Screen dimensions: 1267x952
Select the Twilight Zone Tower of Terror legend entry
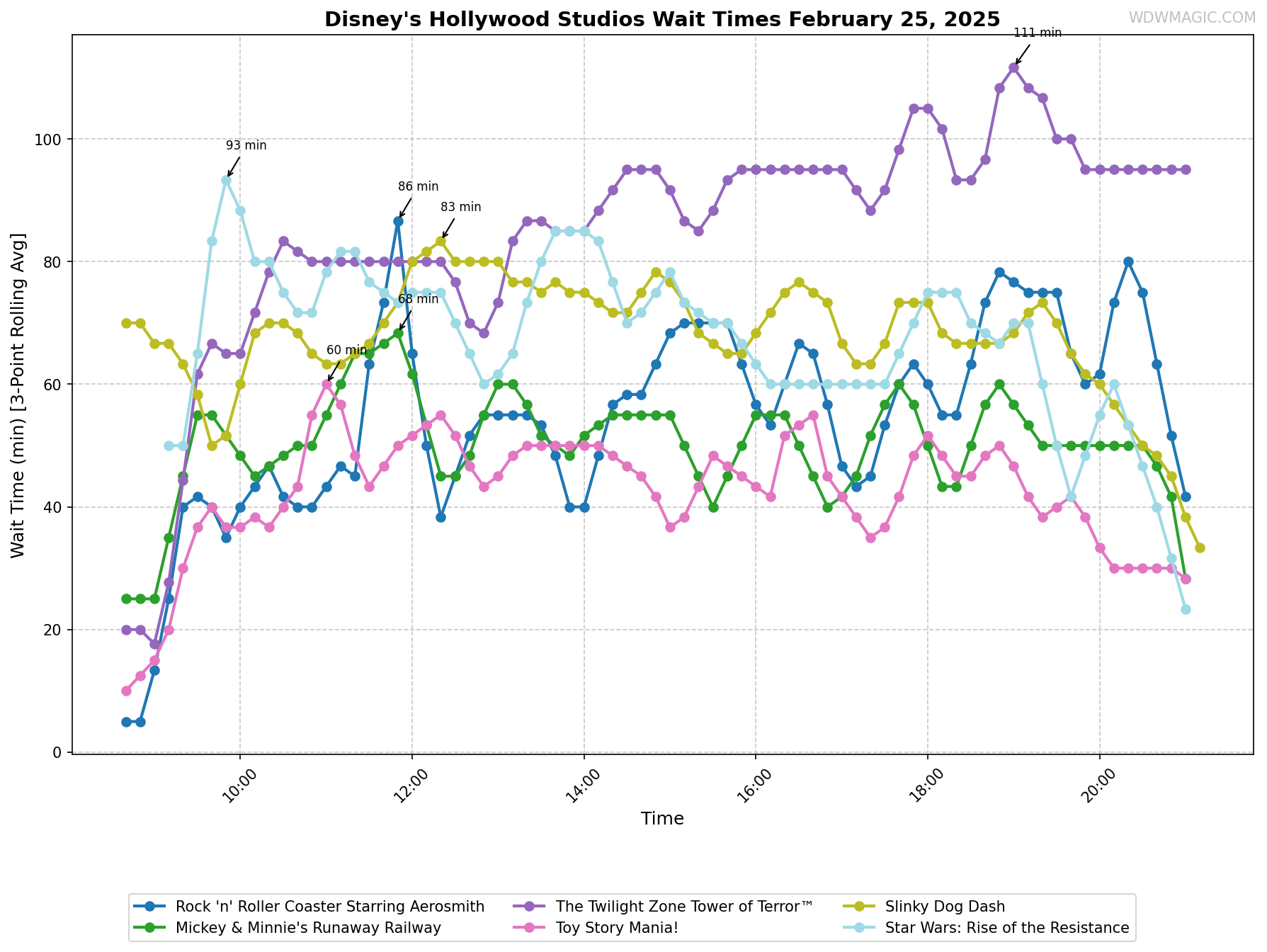[x=664, y=907]
